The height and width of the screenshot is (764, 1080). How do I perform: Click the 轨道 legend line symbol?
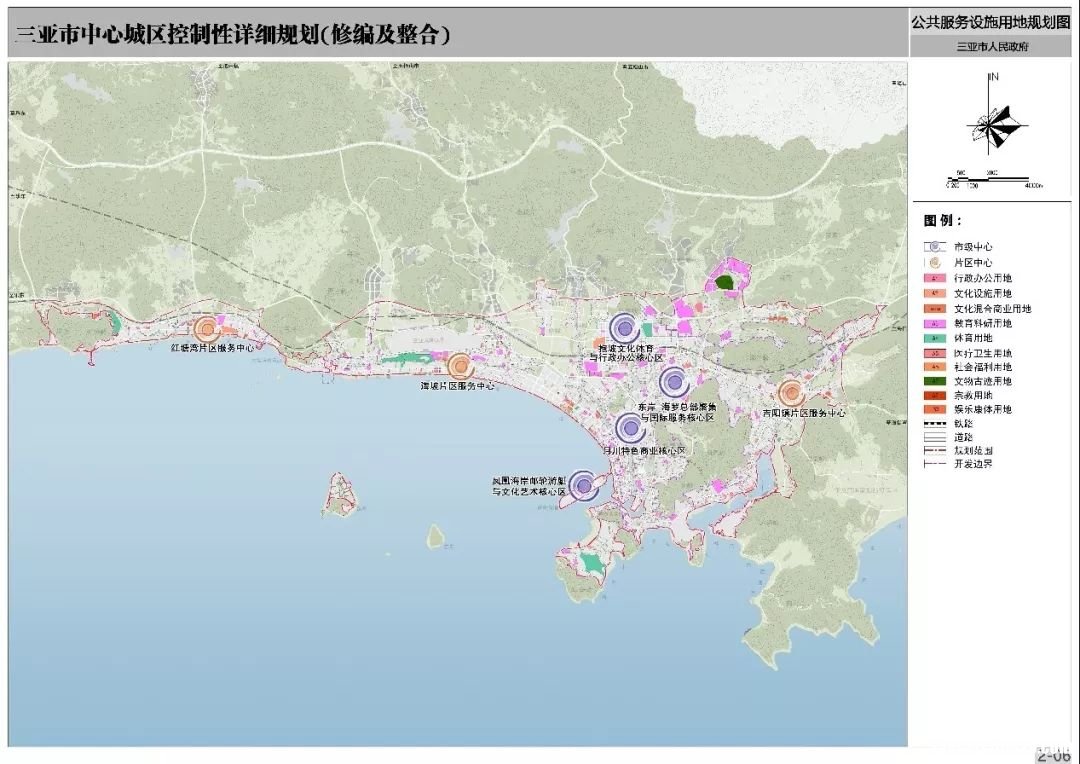click(x=935, y=424)
